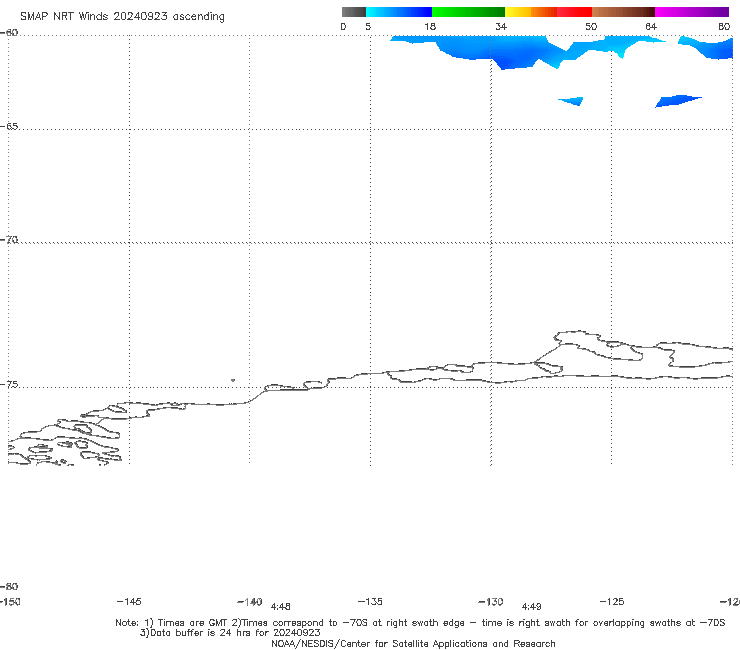740x650 pixels.
Task: Click the gray segment of the wind colorbar
Action: click(x=353, y=12)
